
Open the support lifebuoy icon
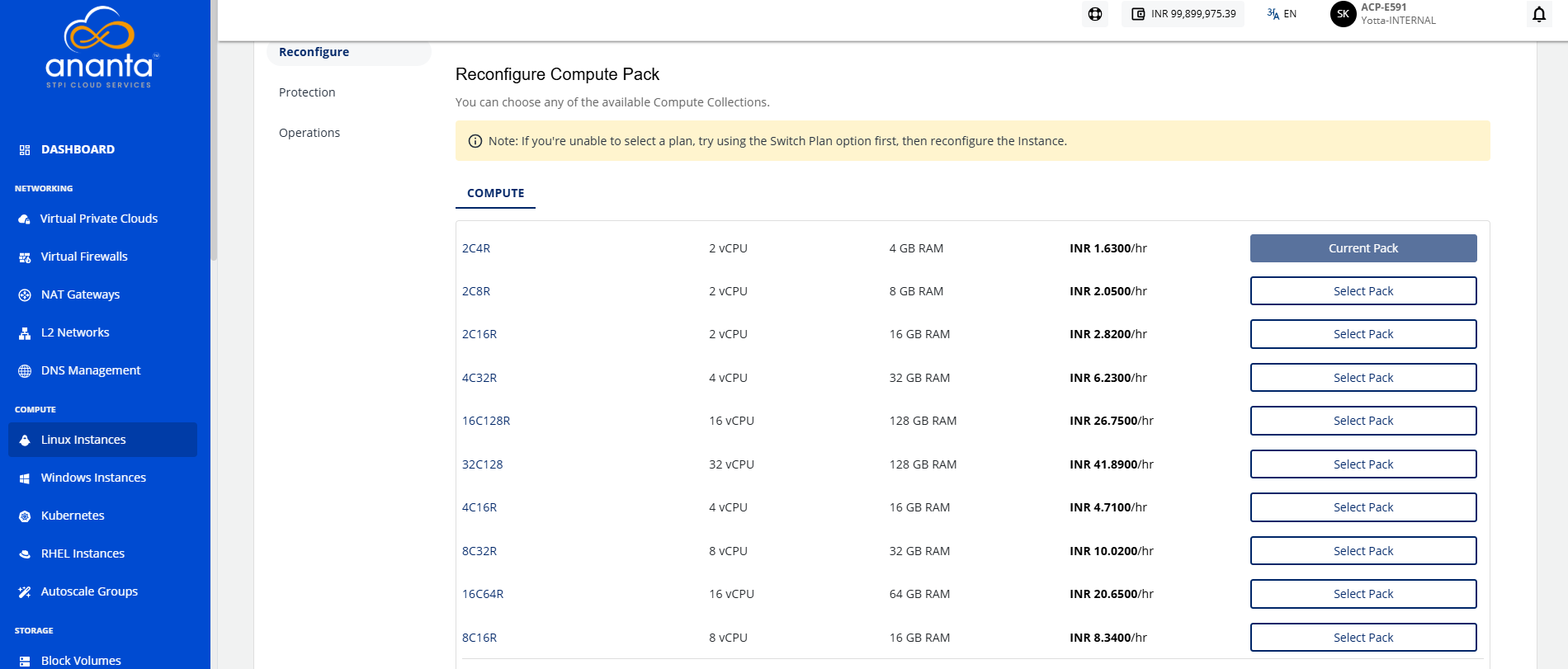[1095, 14]
